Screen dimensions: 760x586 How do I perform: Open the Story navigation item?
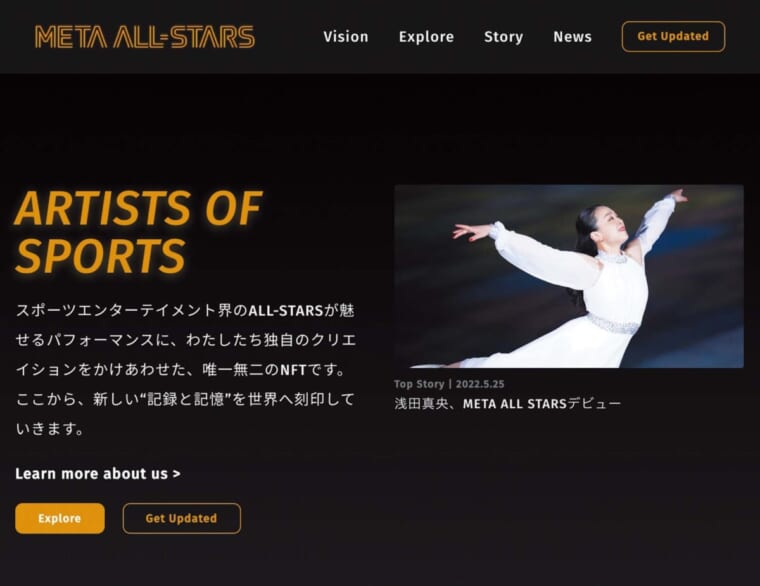pyautogui.click(x=504, y=37)
